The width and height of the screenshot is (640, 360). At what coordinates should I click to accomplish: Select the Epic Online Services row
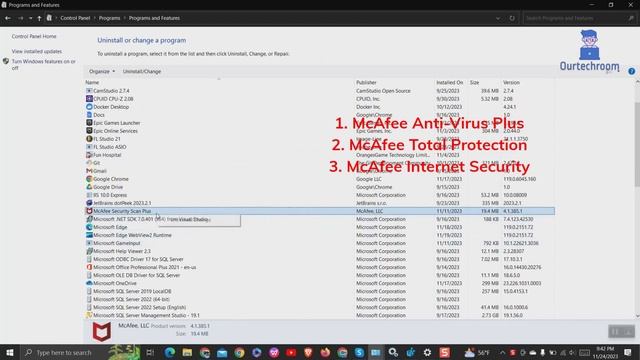[x=320, y=131]
